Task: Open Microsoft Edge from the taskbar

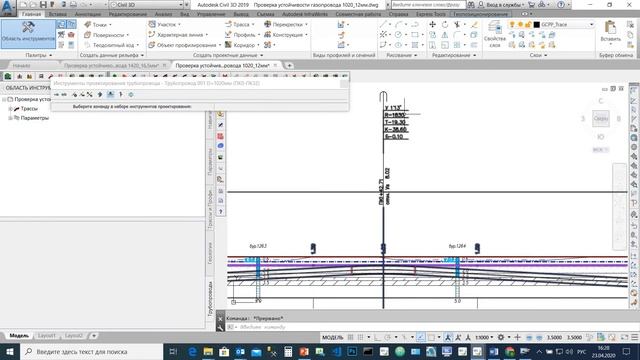Action: click(192, 351)
